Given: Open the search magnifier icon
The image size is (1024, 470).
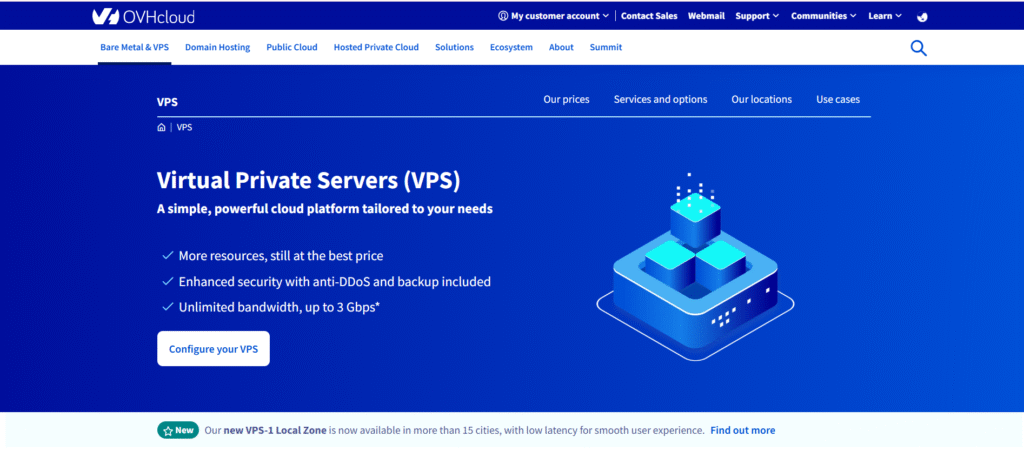Looking at the screenshot, I should 918,48.
